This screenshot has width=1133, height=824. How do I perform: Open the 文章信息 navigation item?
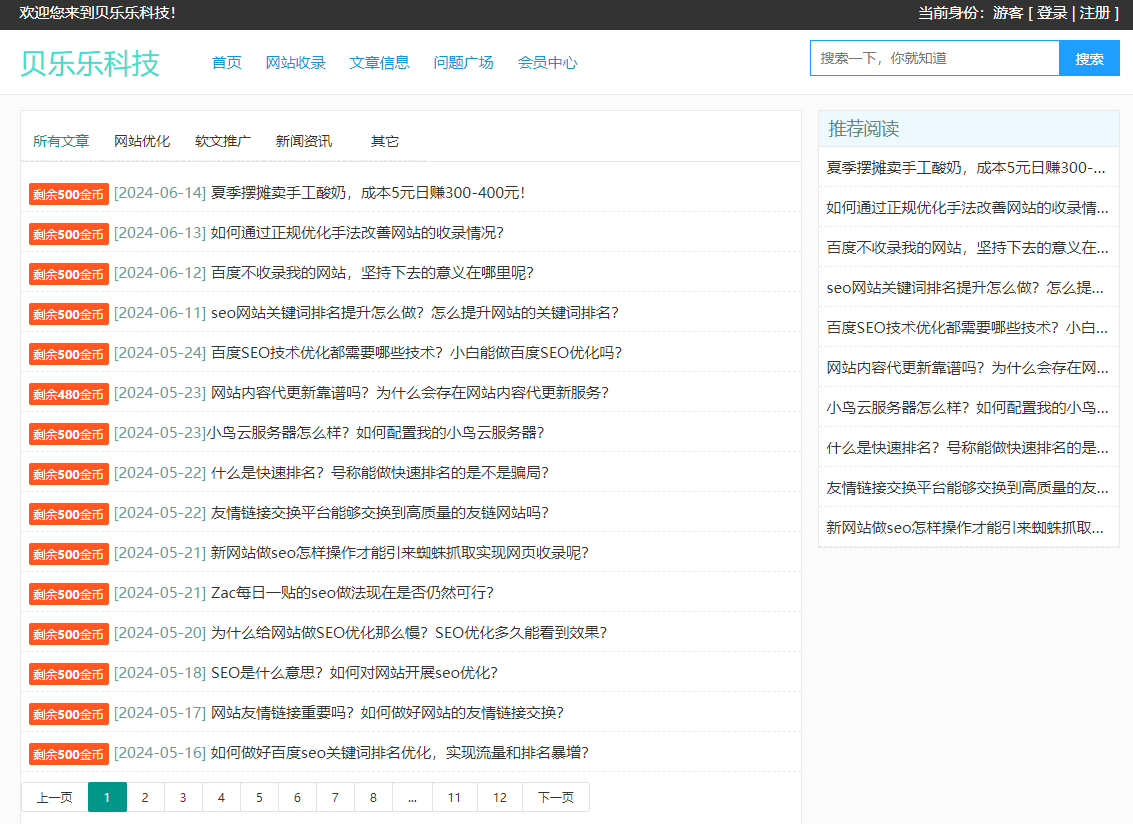pyautogui.click(x=379, y=63)
